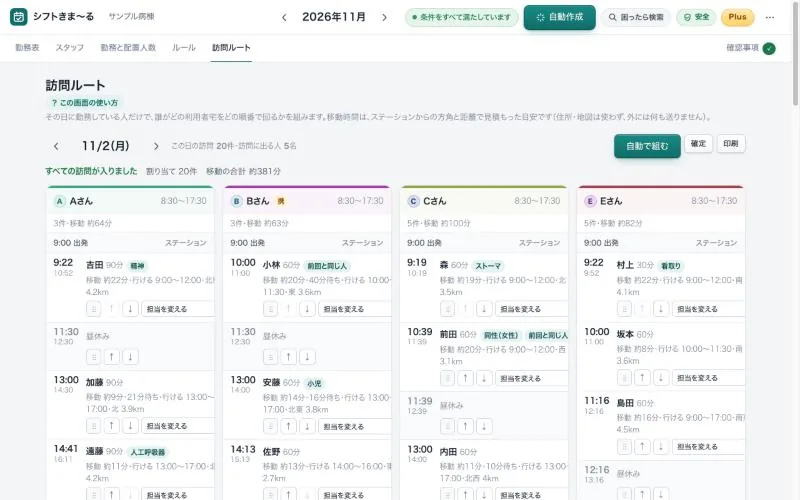Move Cさん's 昼休み up with its arrow
The image size is (800, 500).
(x=465, y=426)
